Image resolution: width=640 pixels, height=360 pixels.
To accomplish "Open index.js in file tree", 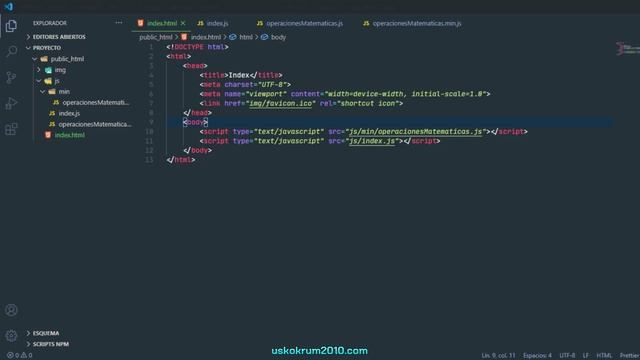I will coord(69,113).
